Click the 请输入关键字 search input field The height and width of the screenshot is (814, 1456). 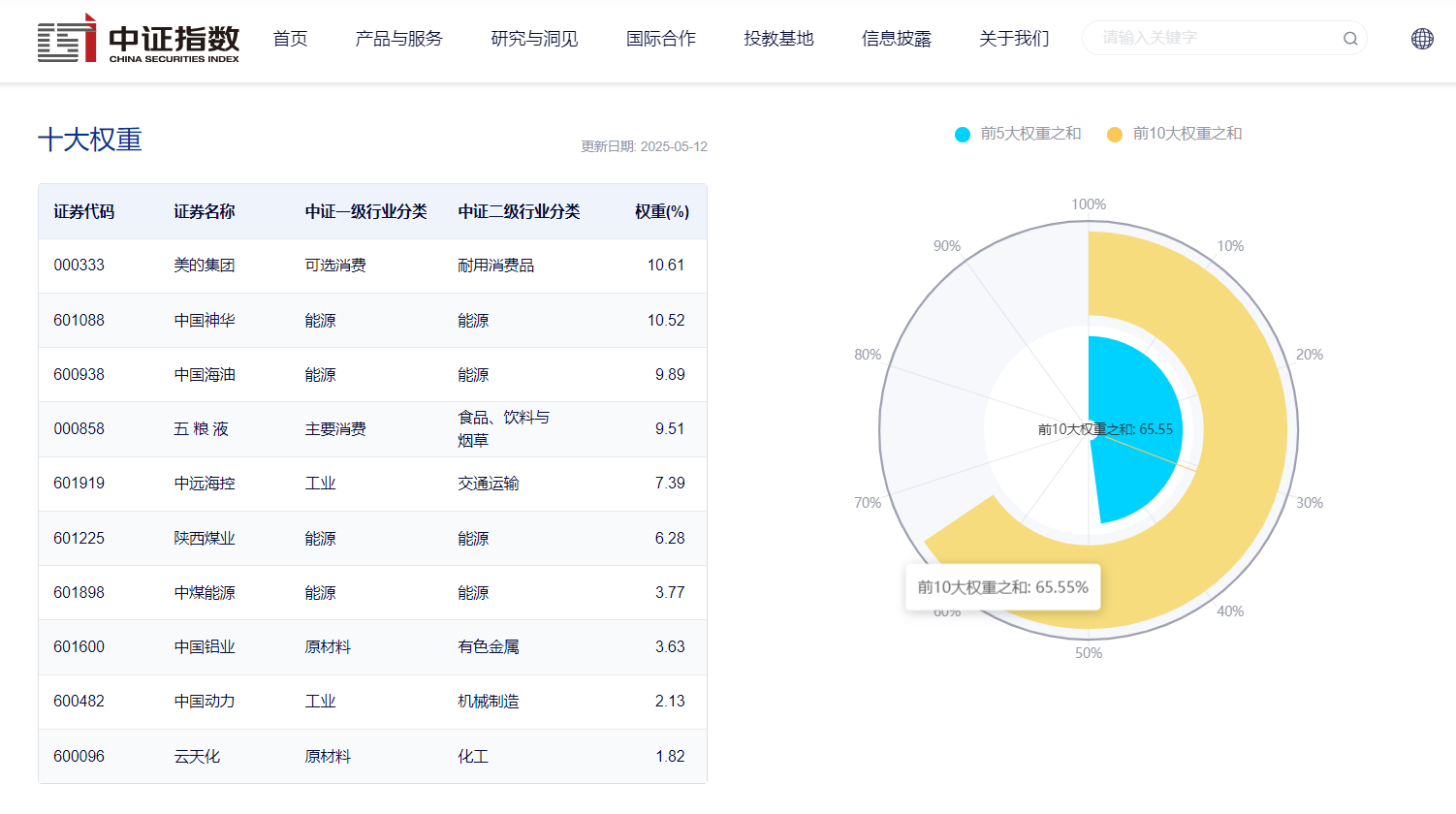click(1202, 38)
